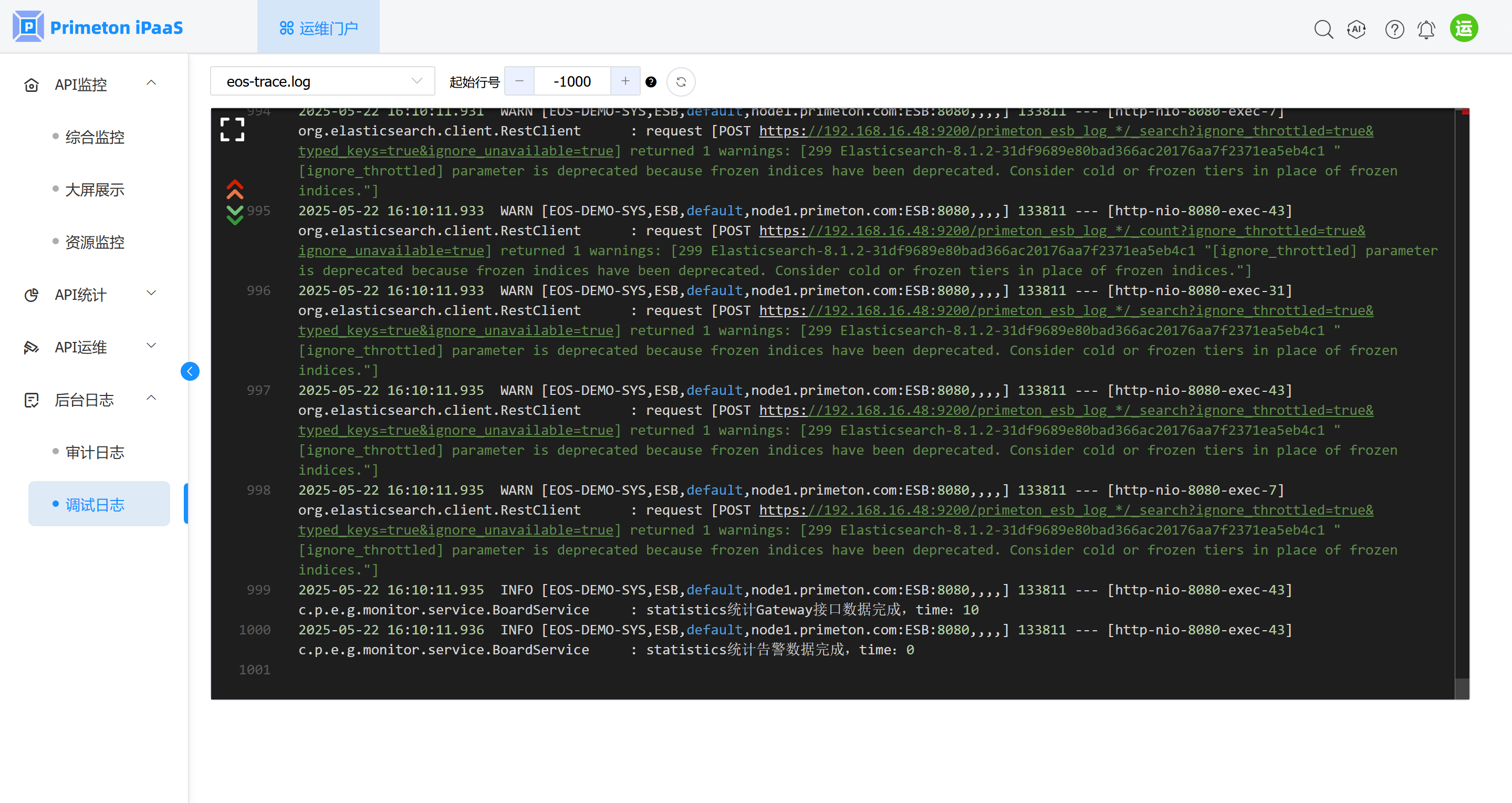The width and height of the screenshot is (1512, 803).
Task: Collapse the sidebar with blue arrow
Action: (190, 371)
